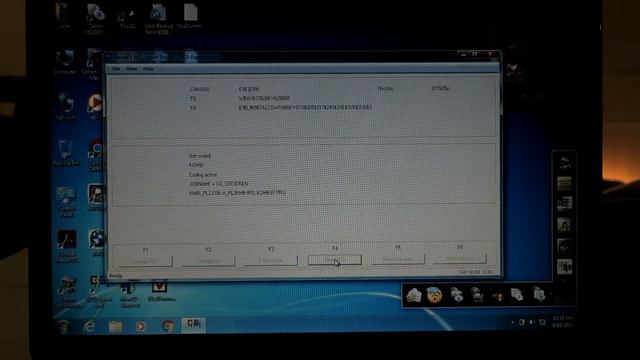This screenshot has height=360, width=640.
Task: Click the Windows Start orb
Action: [x=64, y=327]
